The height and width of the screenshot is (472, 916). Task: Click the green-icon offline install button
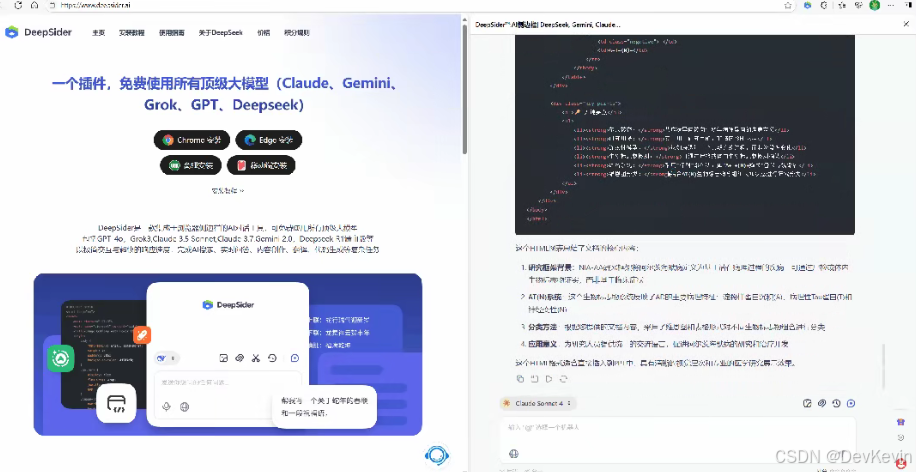[191, 165]
